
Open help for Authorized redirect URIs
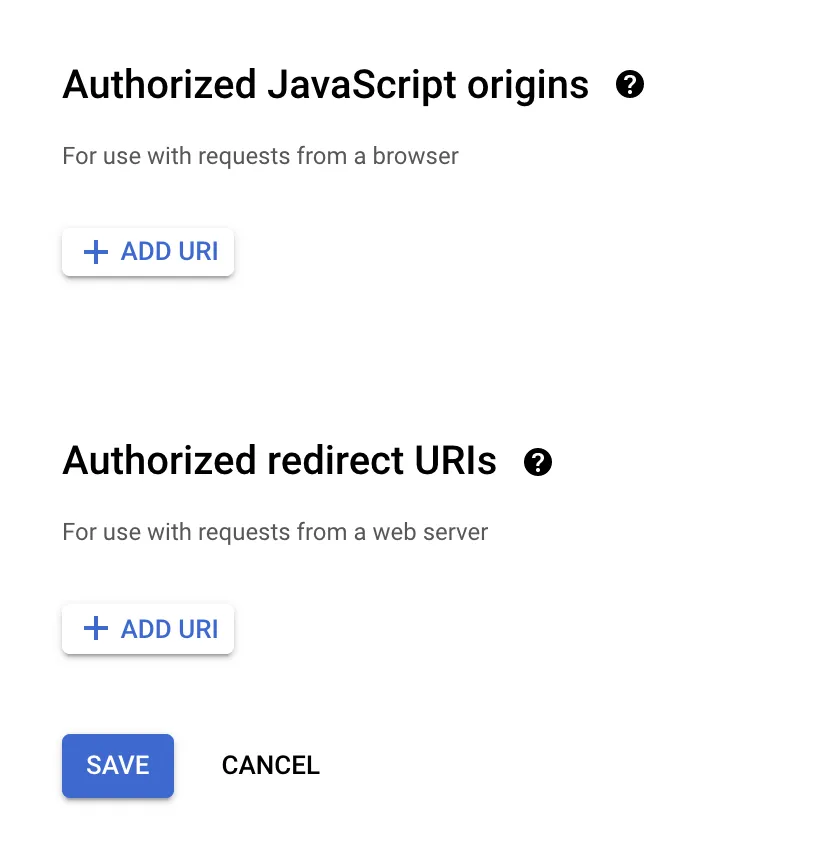tap(538, 462)
